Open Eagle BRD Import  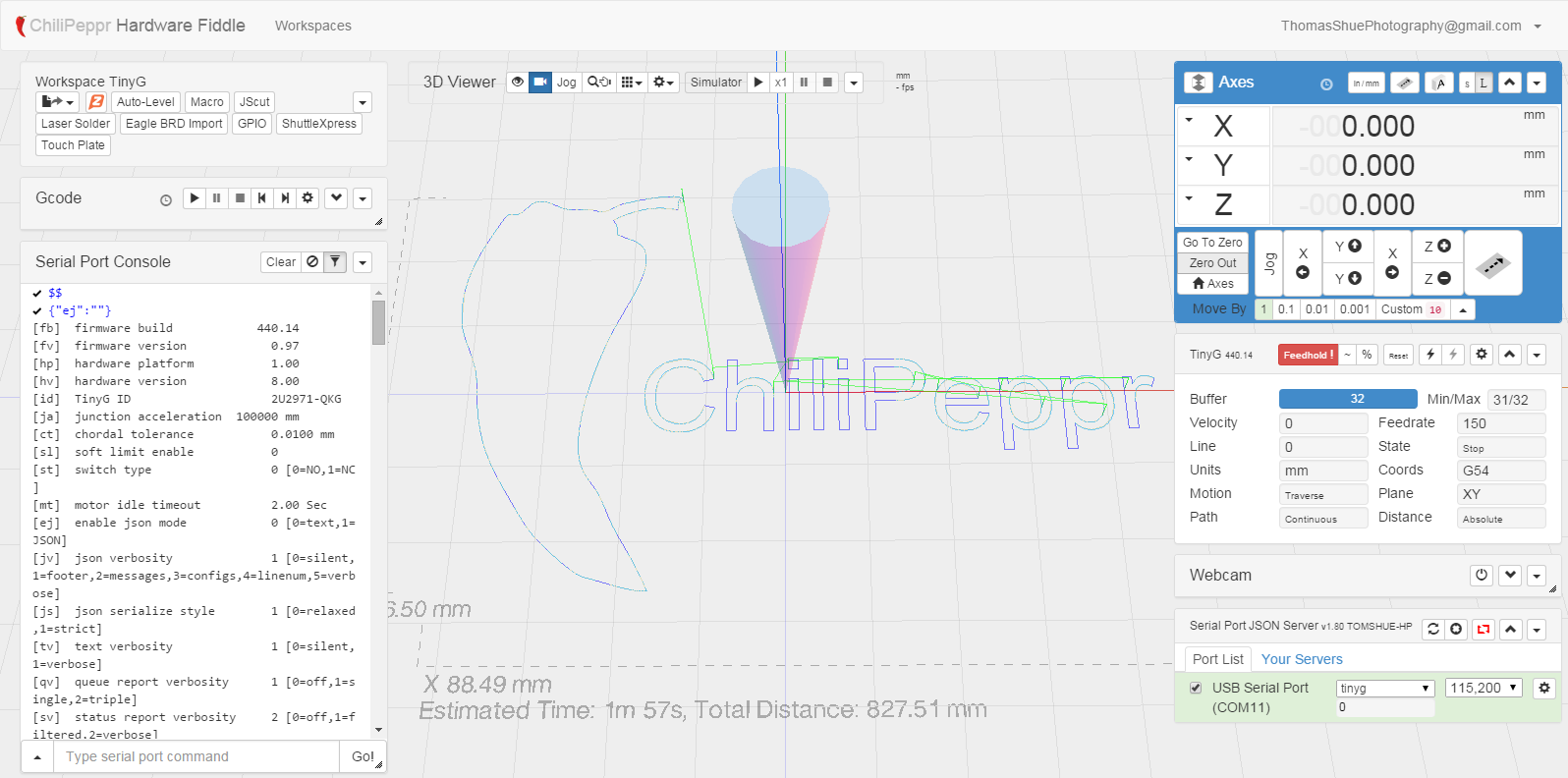tap(174, 124)
